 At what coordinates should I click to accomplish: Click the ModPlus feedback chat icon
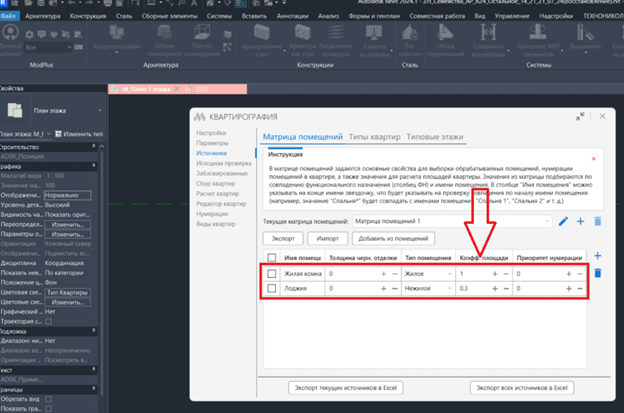(41, 35)
